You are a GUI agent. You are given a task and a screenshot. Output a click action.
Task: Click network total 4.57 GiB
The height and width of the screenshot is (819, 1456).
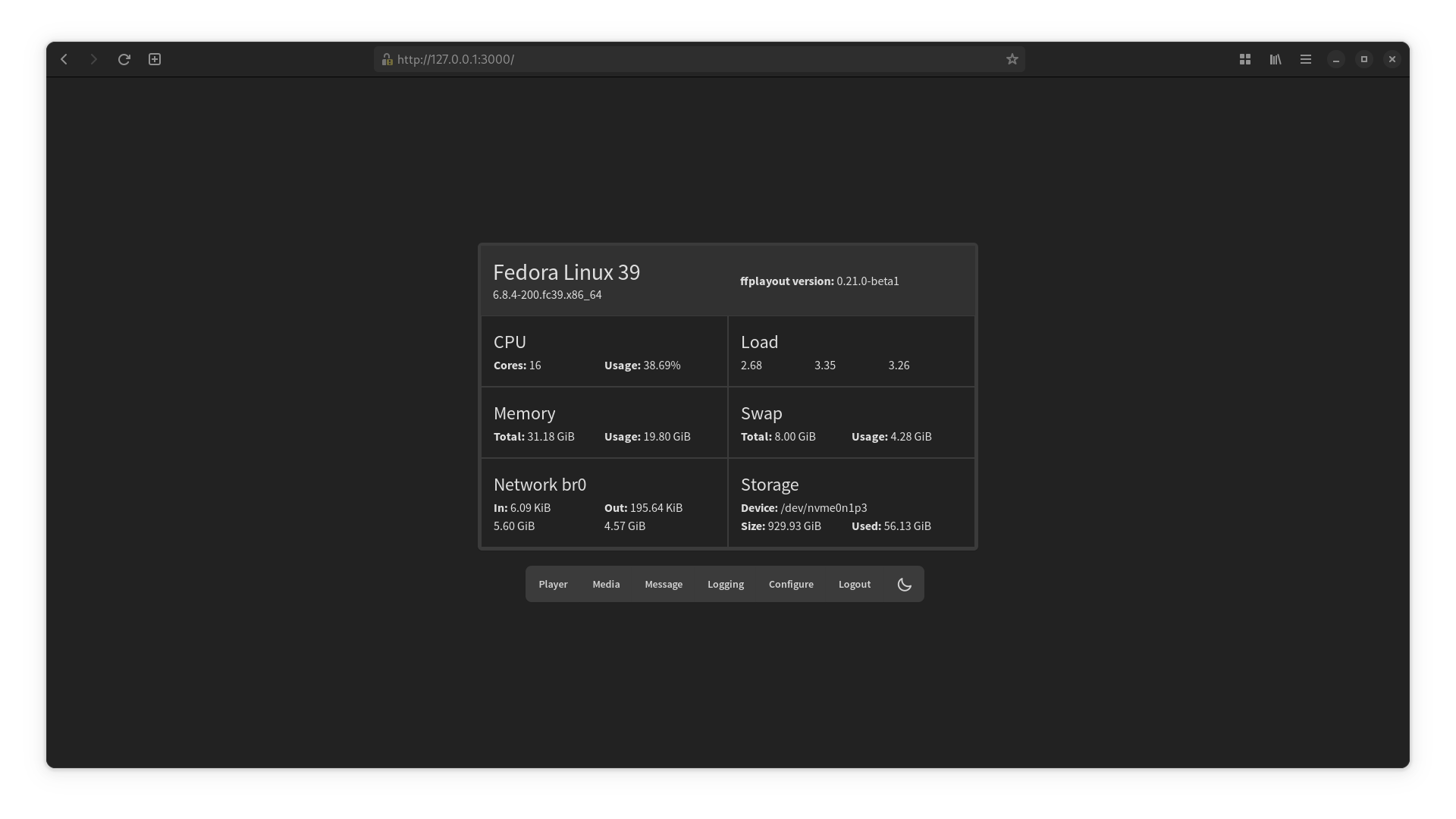[625, 526]
